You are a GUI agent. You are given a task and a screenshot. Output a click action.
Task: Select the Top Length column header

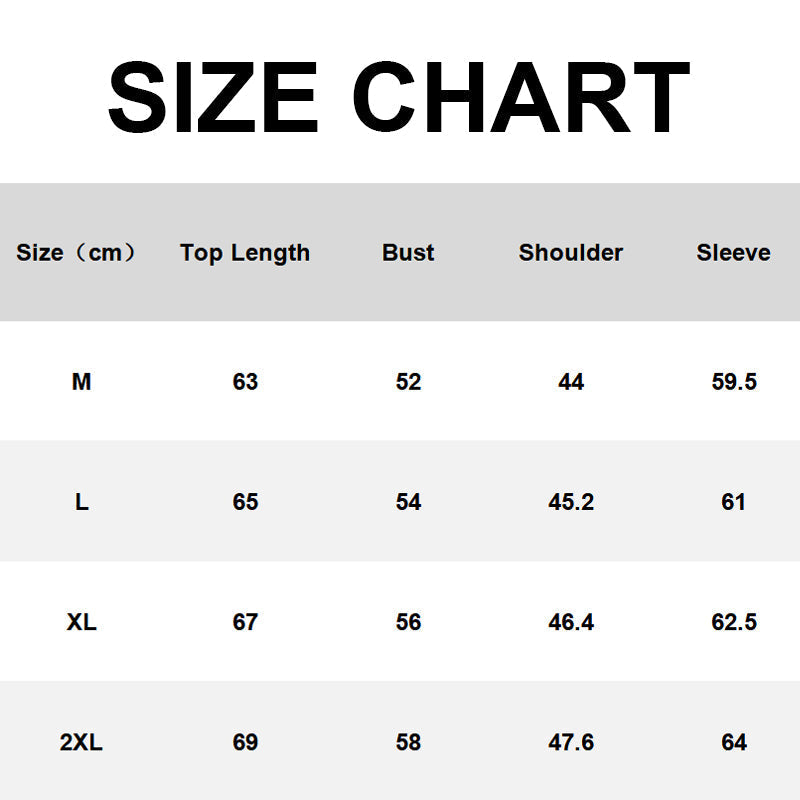[245, 253]
